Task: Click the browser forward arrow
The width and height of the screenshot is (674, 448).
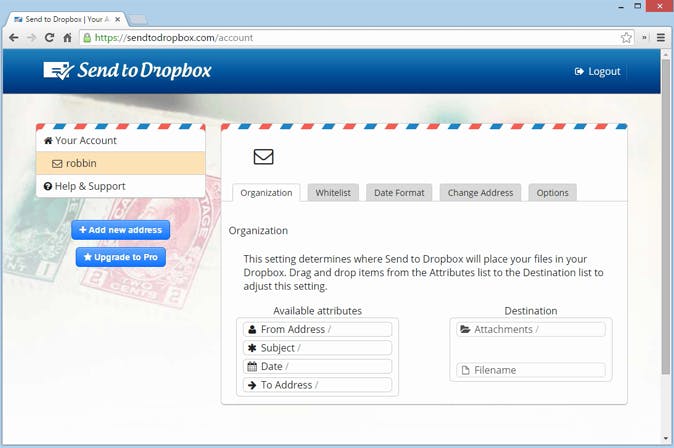Action: coord(31,38)
